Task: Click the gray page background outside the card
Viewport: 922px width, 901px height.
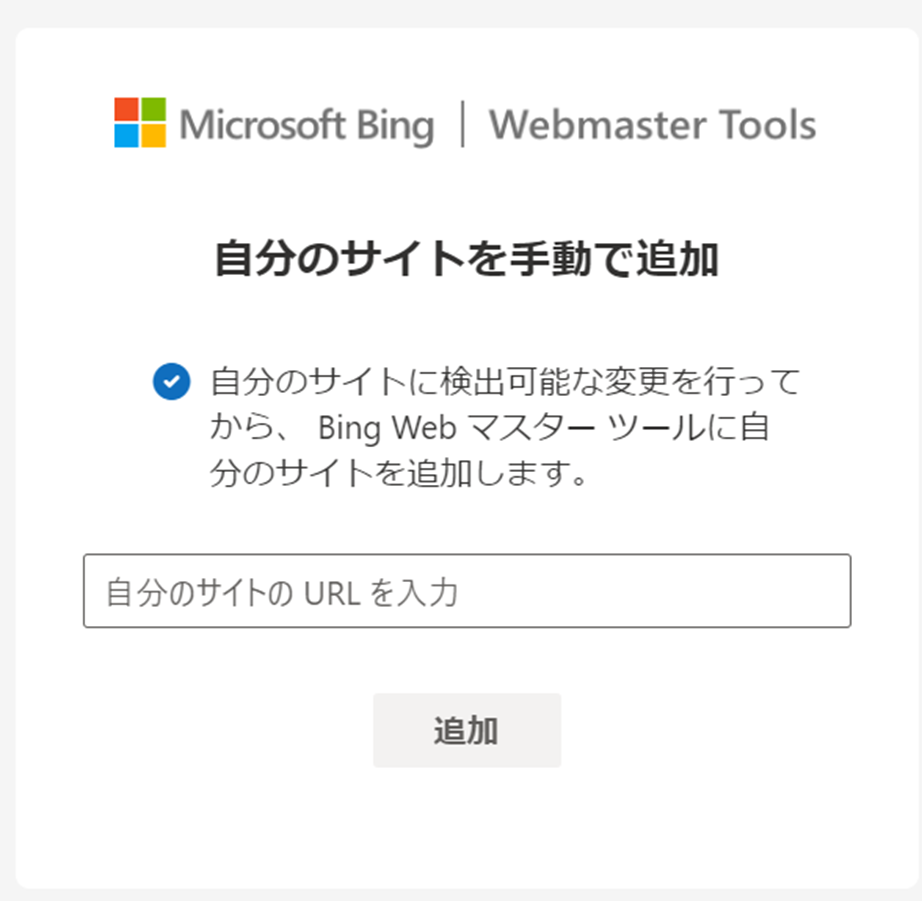Action: [x=459, y=13]
